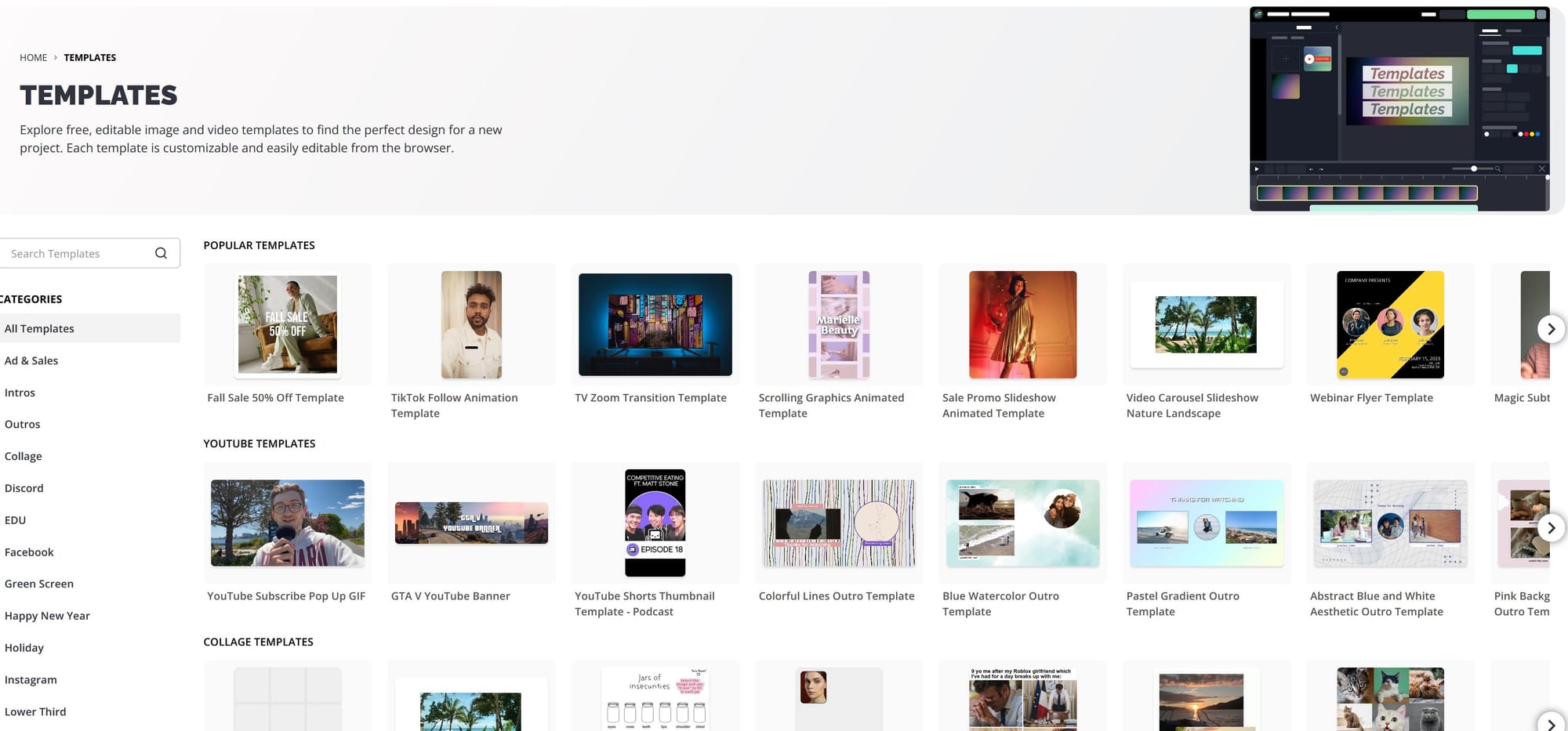Click Pastel Gradient Outro Template thumbnail
Viewport: 1568px width, 731px height.
(1207, 523)
